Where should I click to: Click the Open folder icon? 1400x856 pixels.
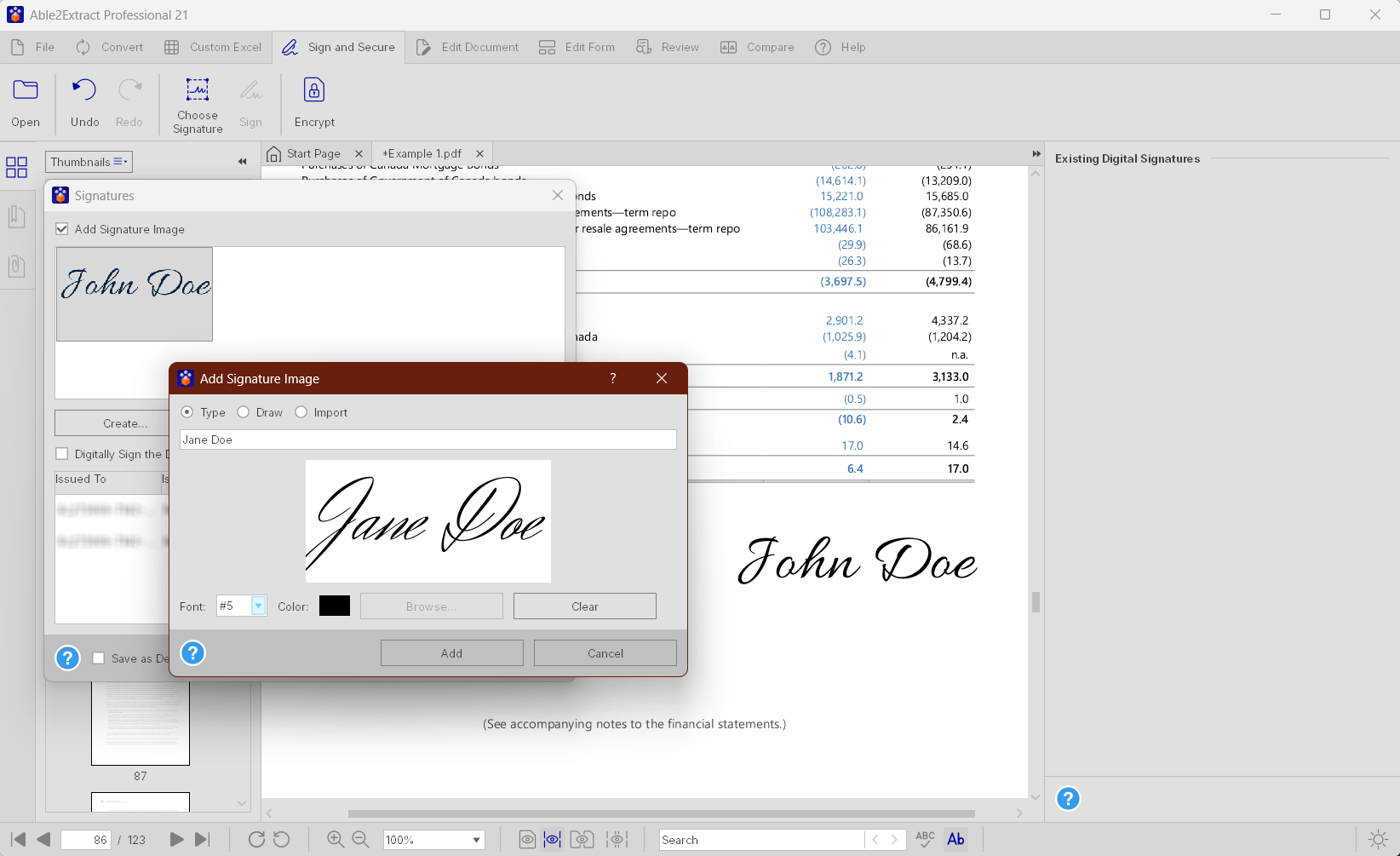[26, 90]
